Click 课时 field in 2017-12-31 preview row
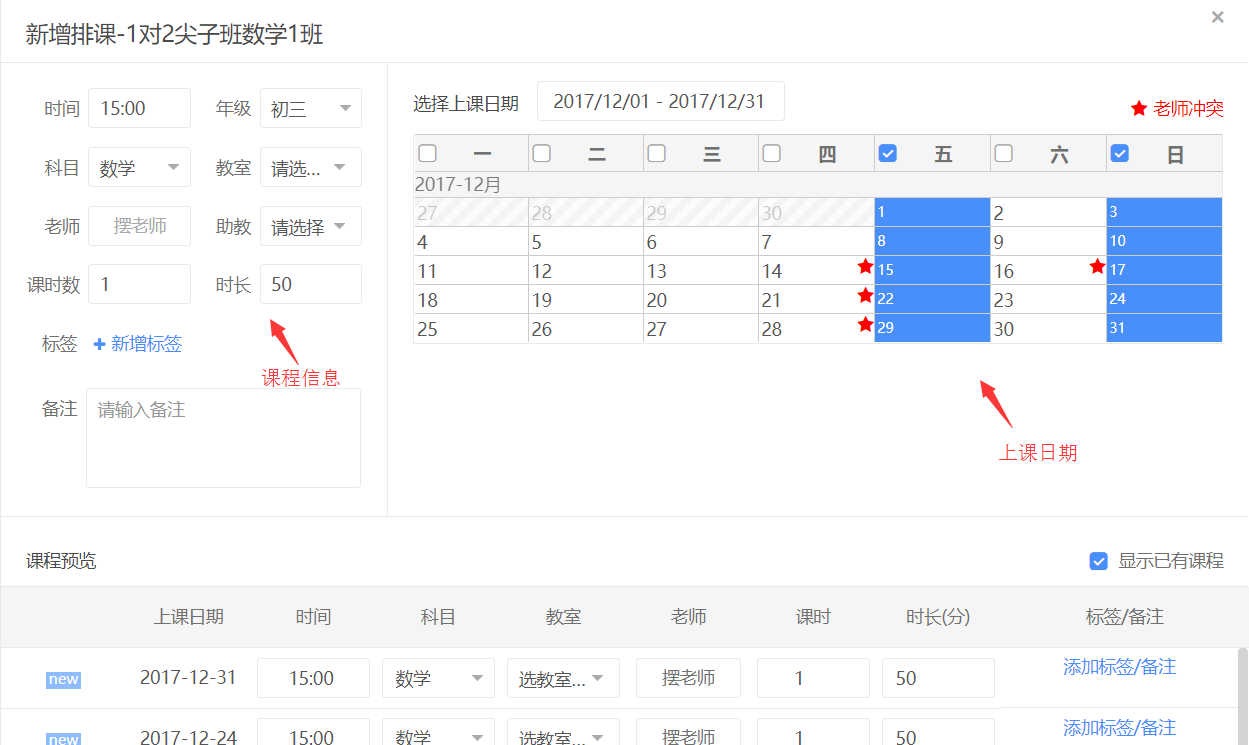Viewport: 1249px width, 745px height. 813,678
